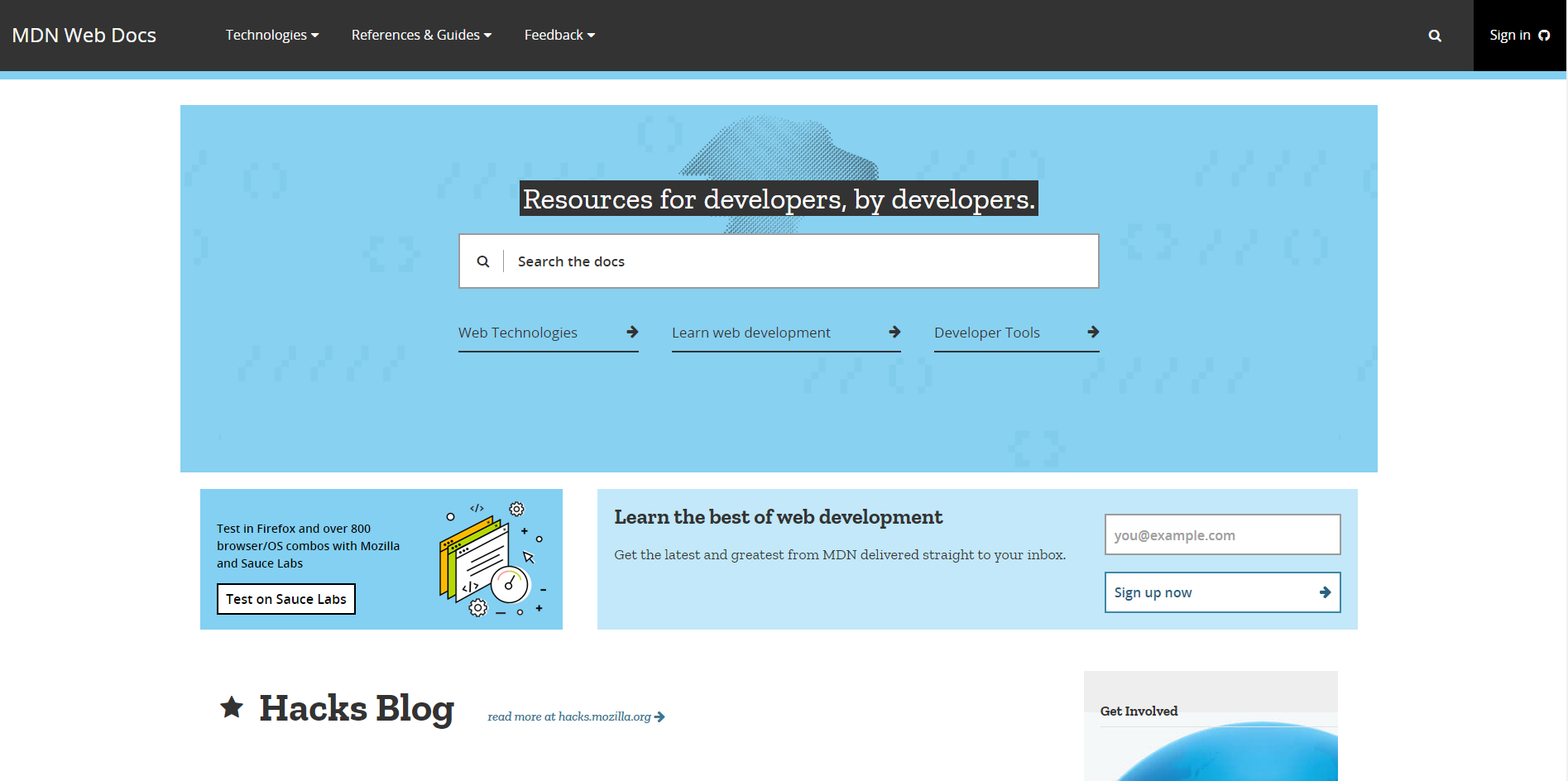Go to MDN Web Docs home logo
The image size is (1568, 781).
[84, 36]
